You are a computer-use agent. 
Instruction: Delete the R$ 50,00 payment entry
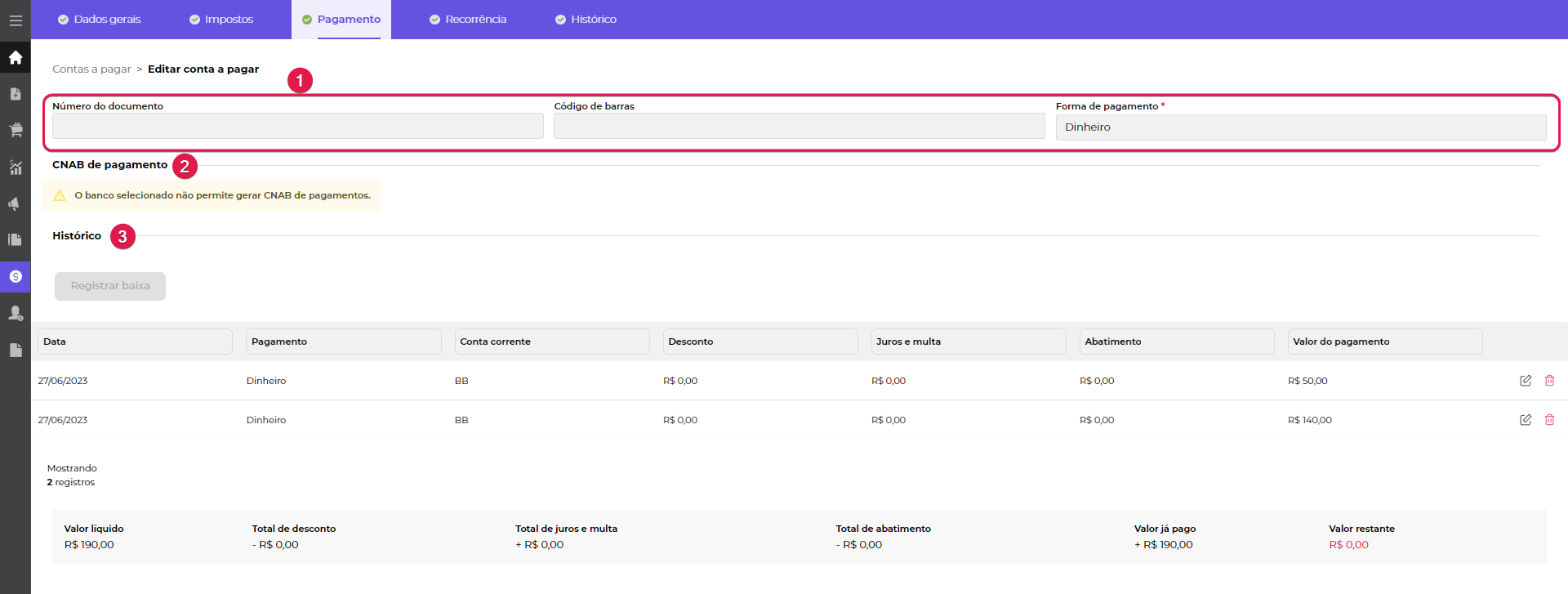point(1549,381)
